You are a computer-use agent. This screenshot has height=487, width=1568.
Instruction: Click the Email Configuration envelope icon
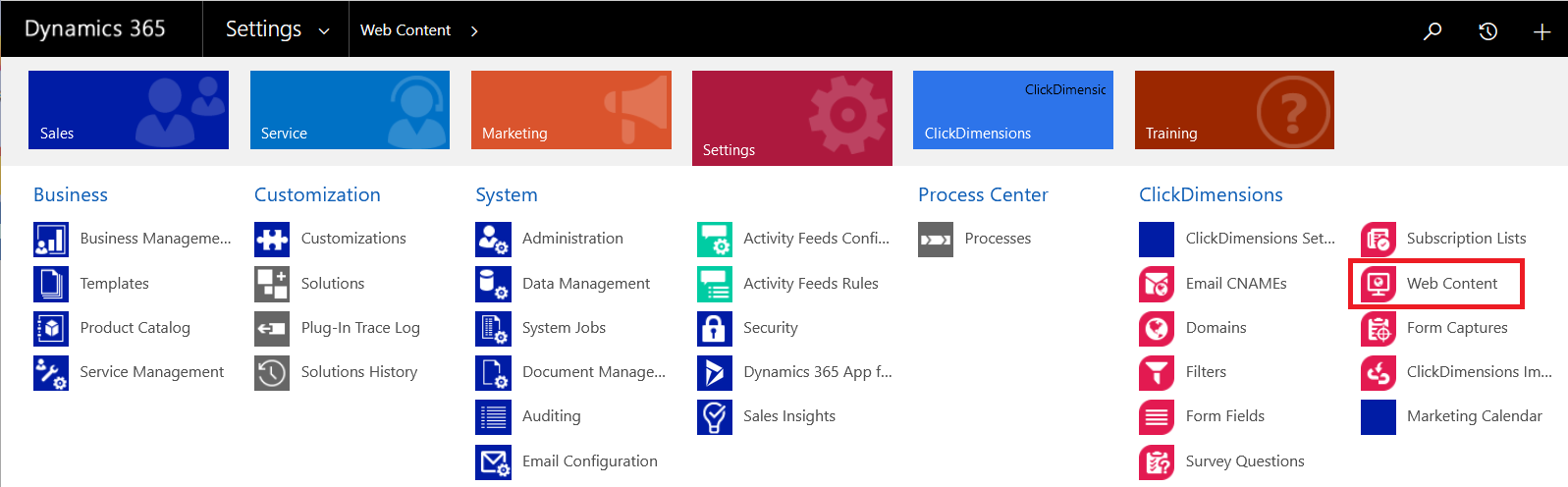click(493, 461)
